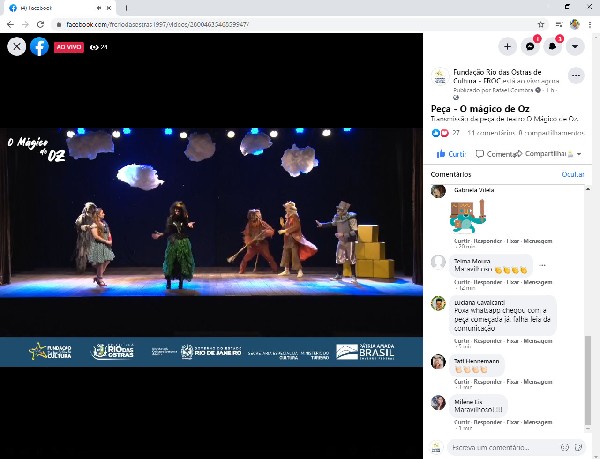Click the Curtir like button on the post
Image resolution: width=600 pixels, height=459 pixels.
[451, 154]
